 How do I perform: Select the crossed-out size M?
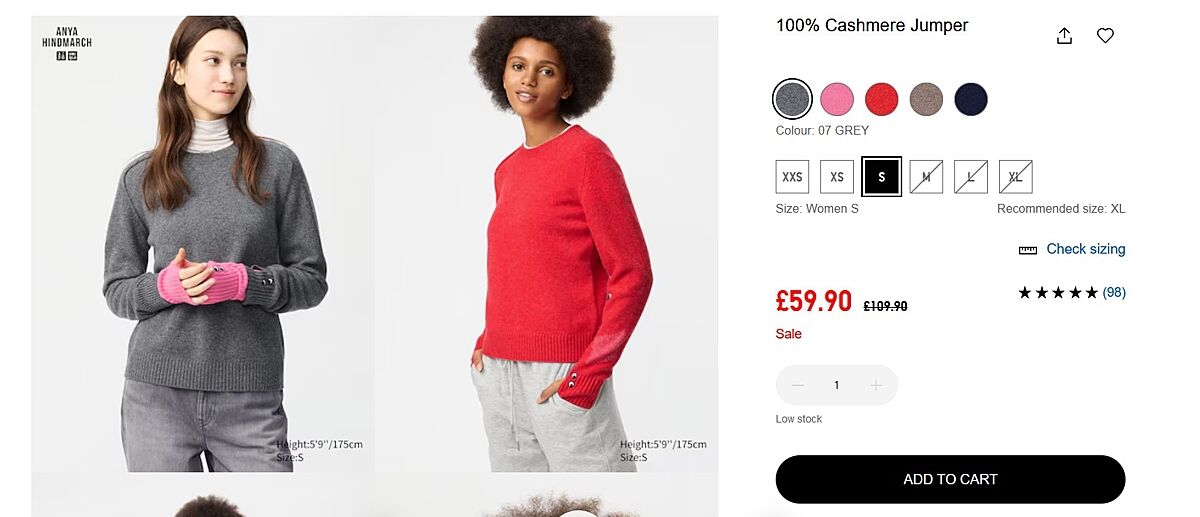pos(926,177)
